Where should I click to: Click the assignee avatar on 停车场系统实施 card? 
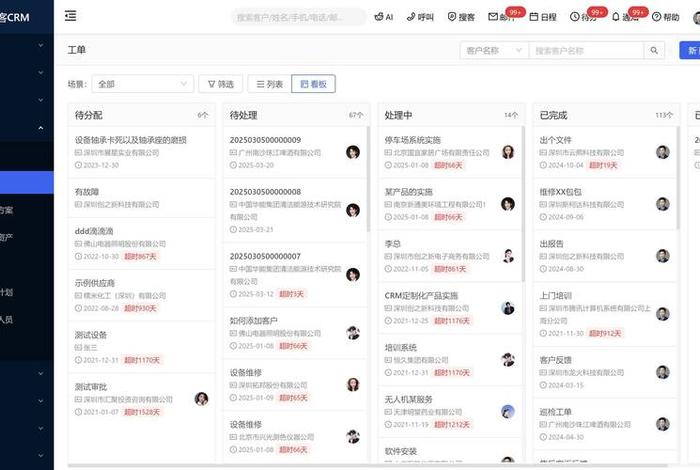[x=508, y=152]
